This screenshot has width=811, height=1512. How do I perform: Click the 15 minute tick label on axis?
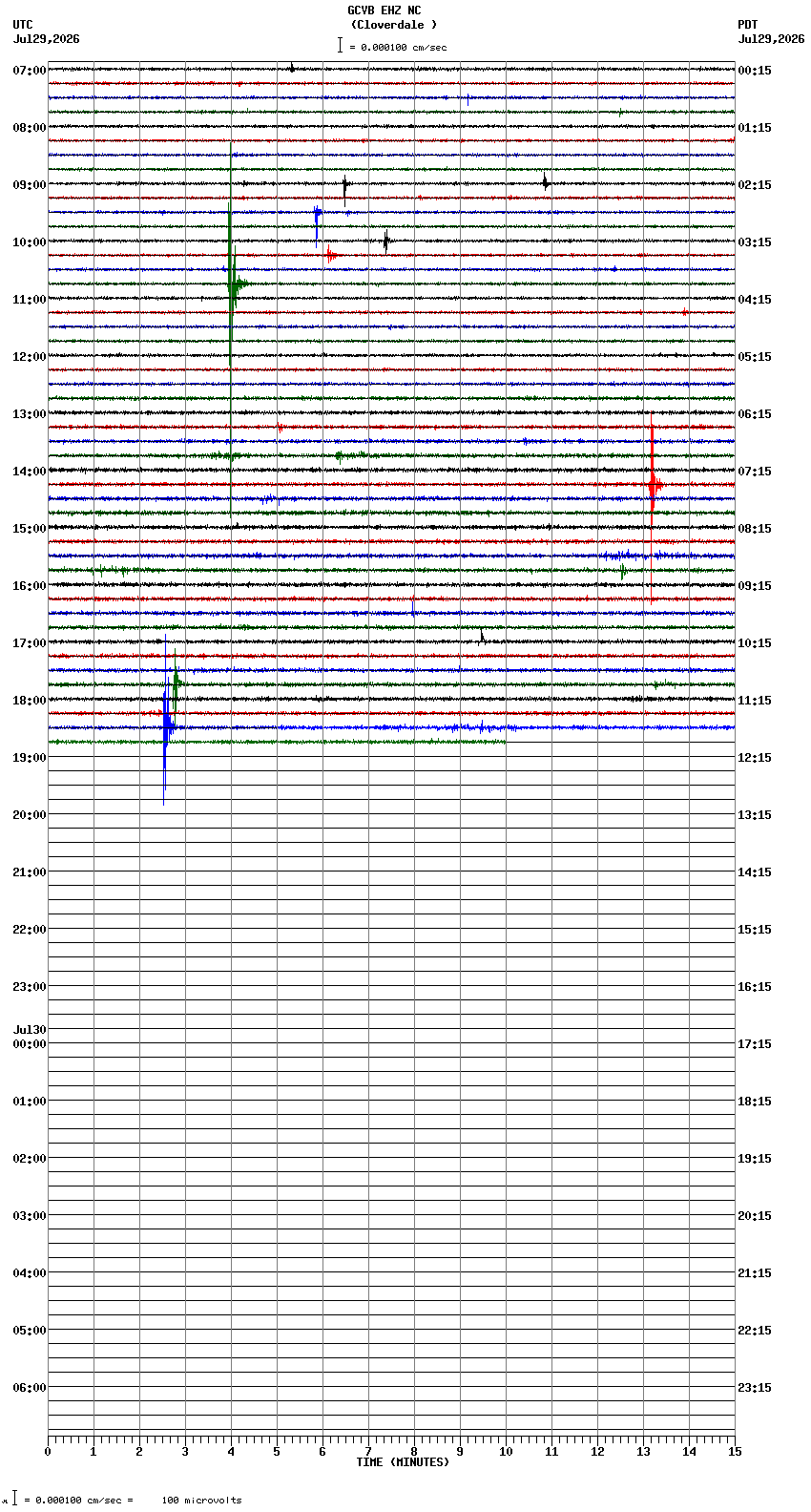(x=735, y=1452)
